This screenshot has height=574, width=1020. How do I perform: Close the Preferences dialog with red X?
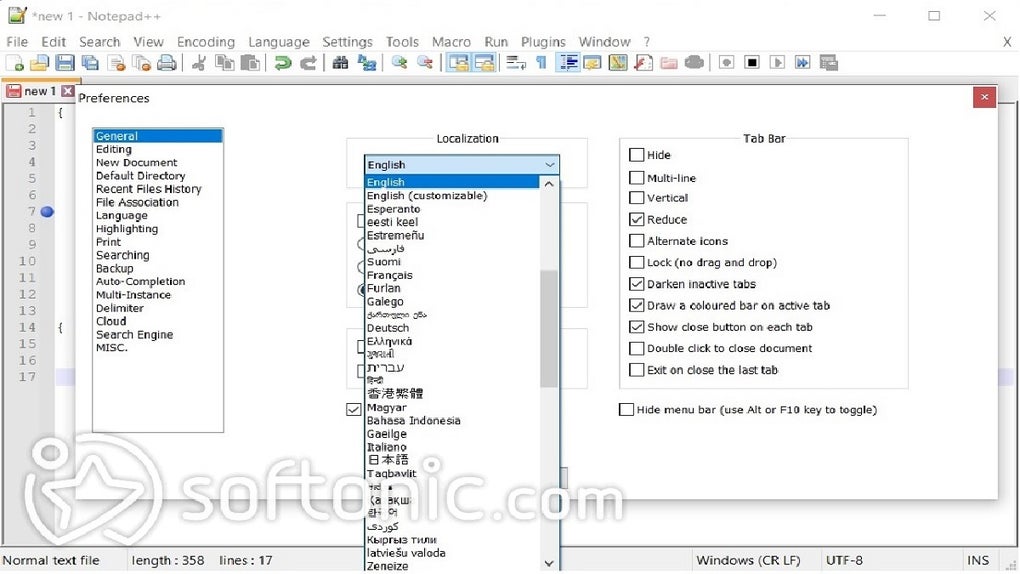pos(984,97)
